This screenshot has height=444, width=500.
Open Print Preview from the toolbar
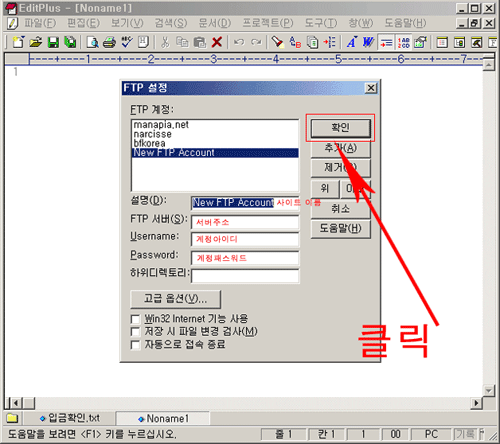tap(92, 42)
